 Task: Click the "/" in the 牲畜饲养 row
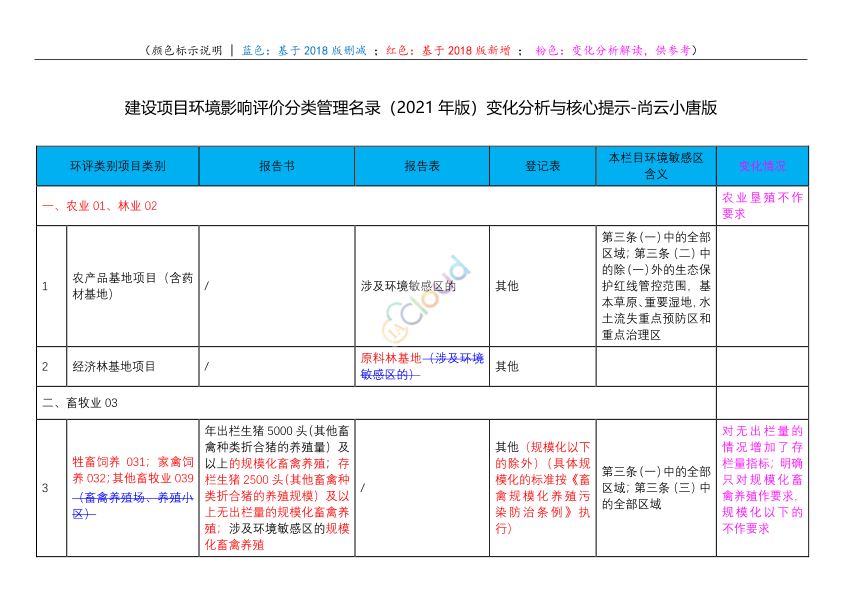tap(363, 488)
